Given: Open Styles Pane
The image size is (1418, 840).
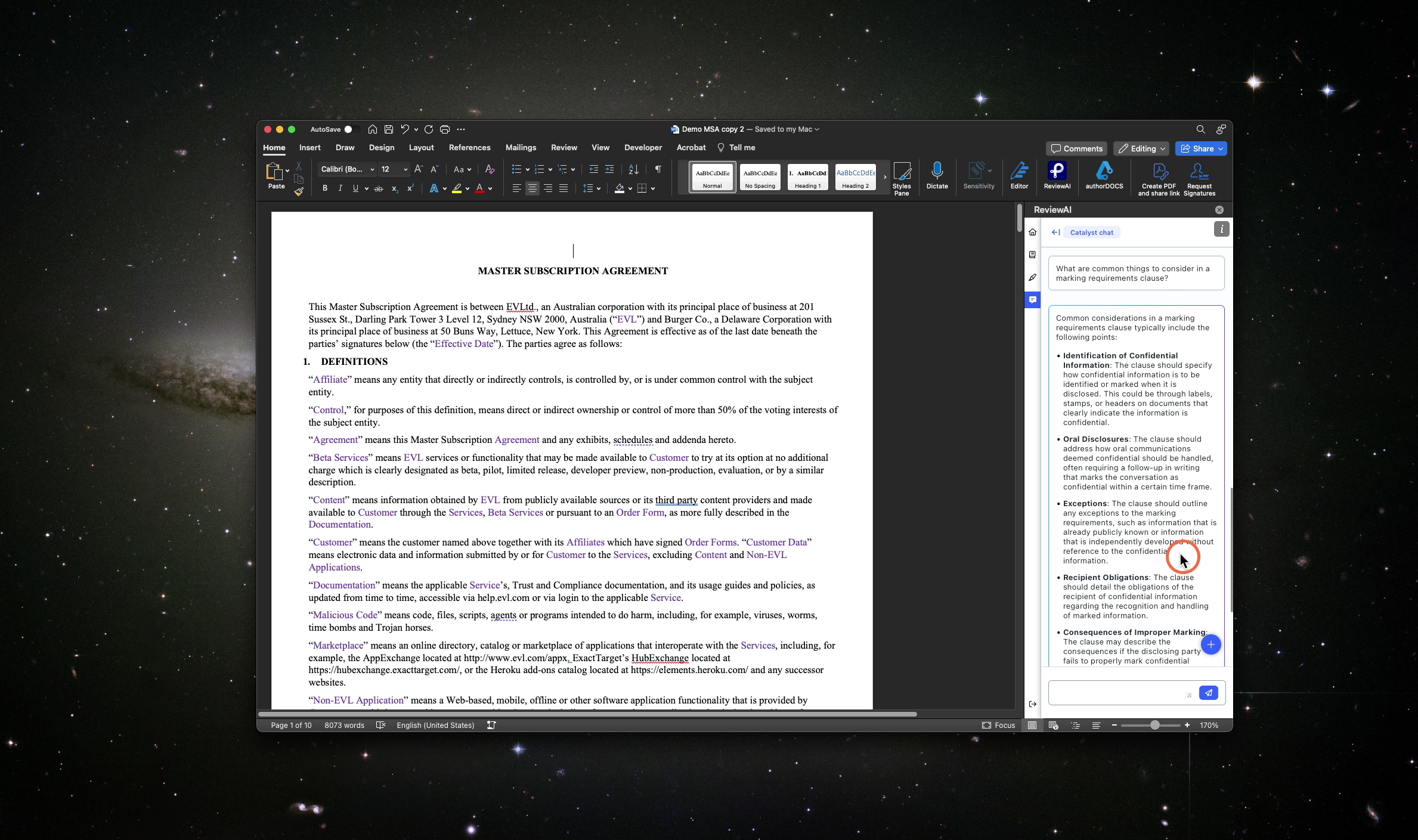Looking at the screenshot, I should [902, 178].
